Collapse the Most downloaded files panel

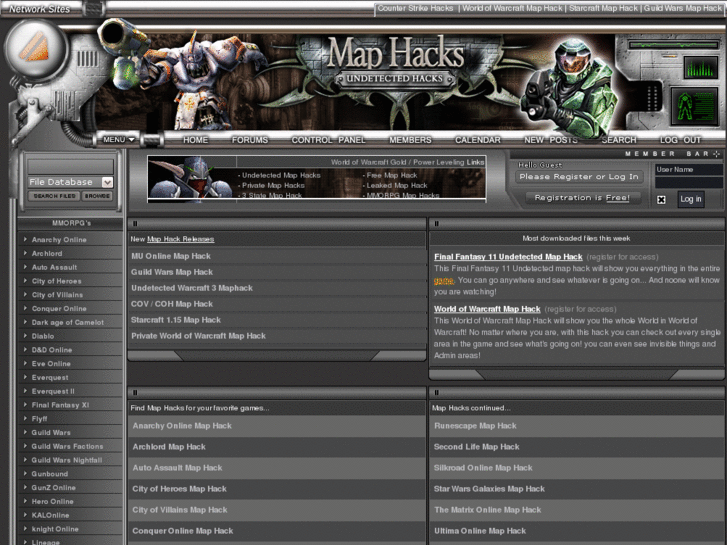pyautogui.click(x=436, y=224)
